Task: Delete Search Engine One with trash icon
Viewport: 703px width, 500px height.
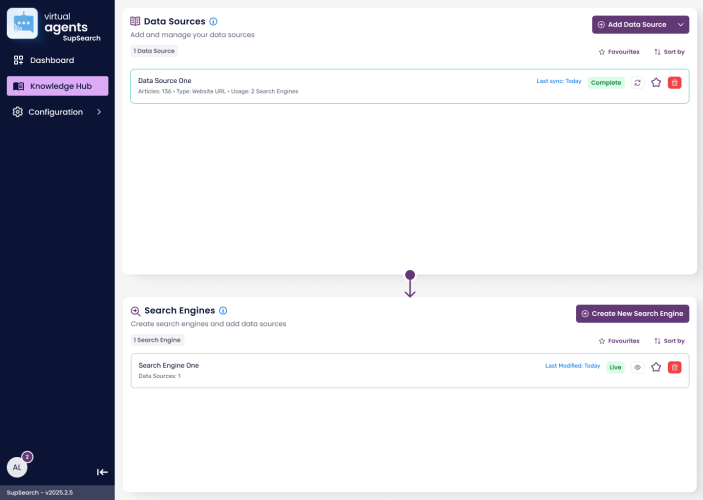Action: pyautogui.click(x=674, y=367)
